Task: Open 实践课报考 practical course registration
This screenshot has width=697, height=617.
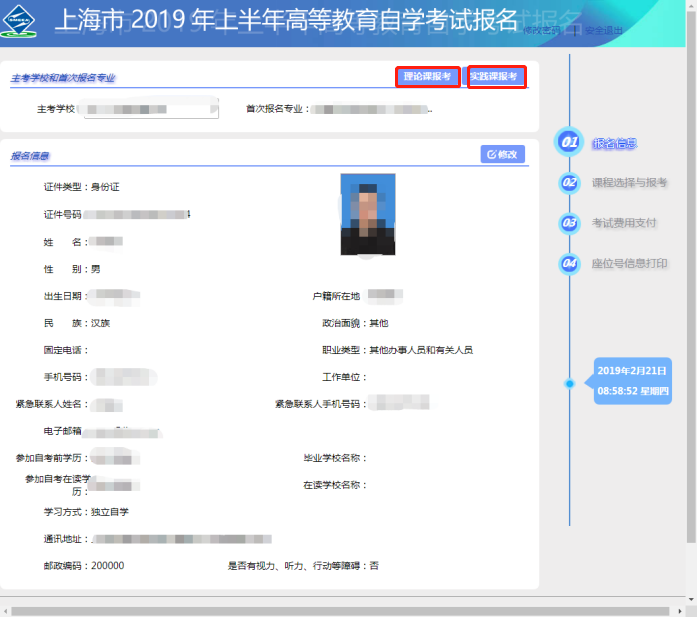Action: pyautogui.click(x=496, y=77)
